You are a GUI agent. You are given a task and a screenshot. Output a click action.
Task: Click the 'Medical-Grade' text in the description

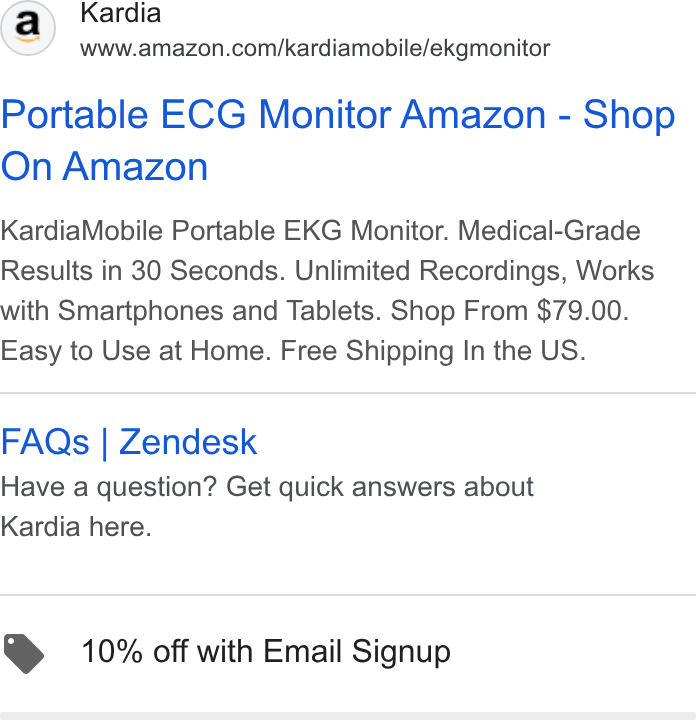pyautogui.click(x=549, y=231)
